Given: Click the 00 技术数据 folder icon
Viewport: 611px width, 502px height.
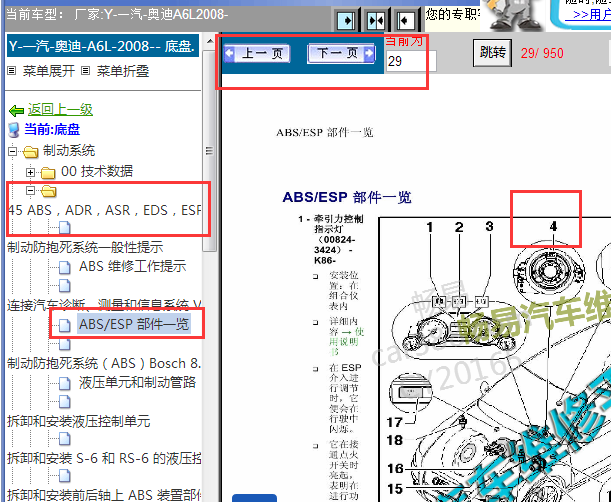Looking at the screenshot, I should [x=48, y=172].
